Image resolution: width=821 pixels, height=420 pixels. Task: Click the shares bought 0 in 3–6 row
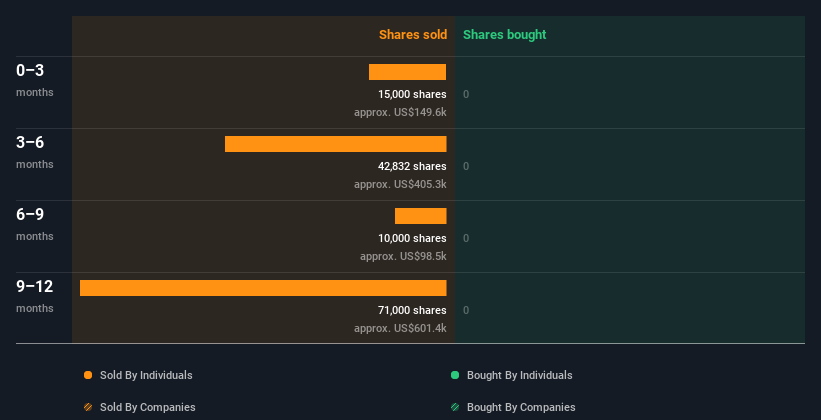pyautogui.click(x=466, y=166)
